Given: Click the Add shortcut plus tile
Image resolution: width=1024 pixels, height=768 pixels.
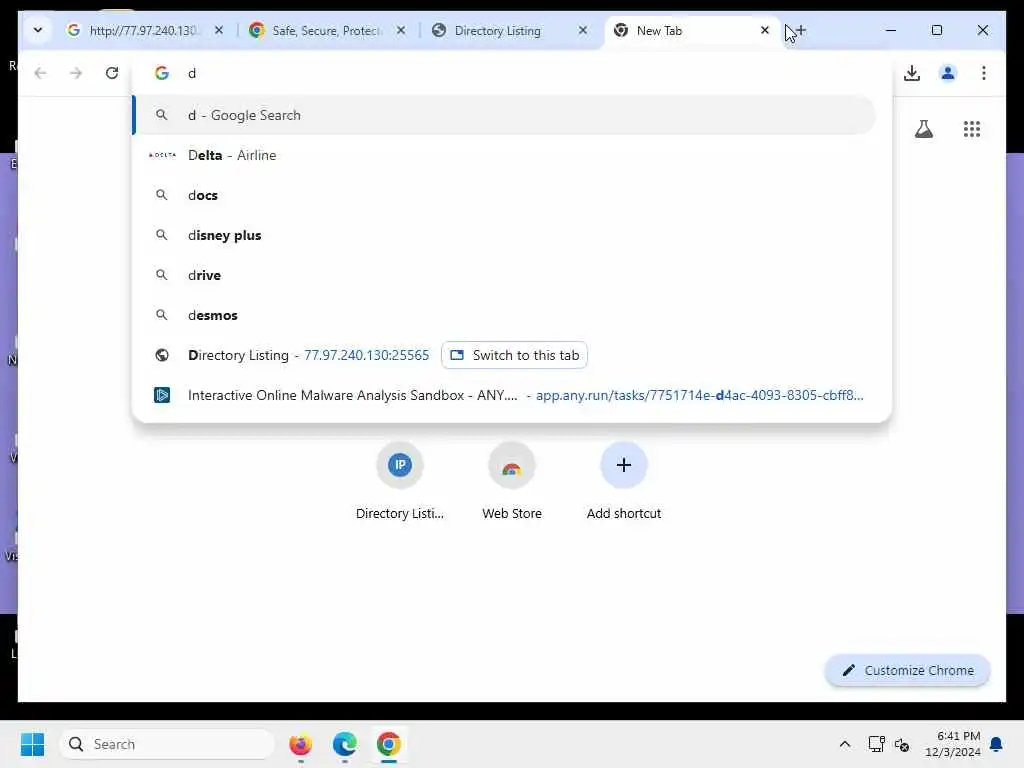Looking at the screenshot, I should coord(624,482).
